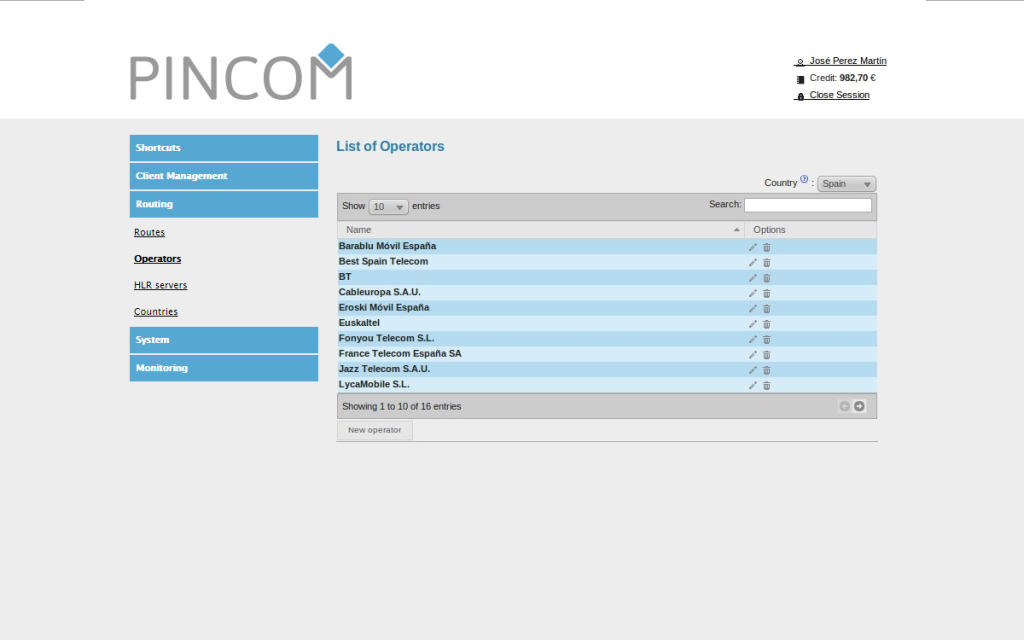This screenshot has width=1024, height=640.
Task: Delete the Euskaltel operator
Action: (767, 324)
